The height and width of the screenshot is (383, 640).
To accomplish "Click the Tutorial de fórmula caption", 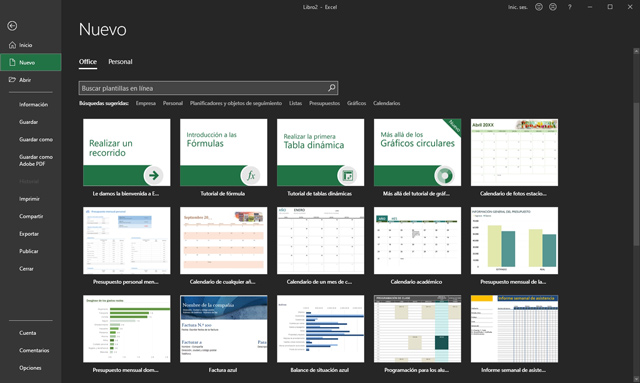I will [223, 194].
